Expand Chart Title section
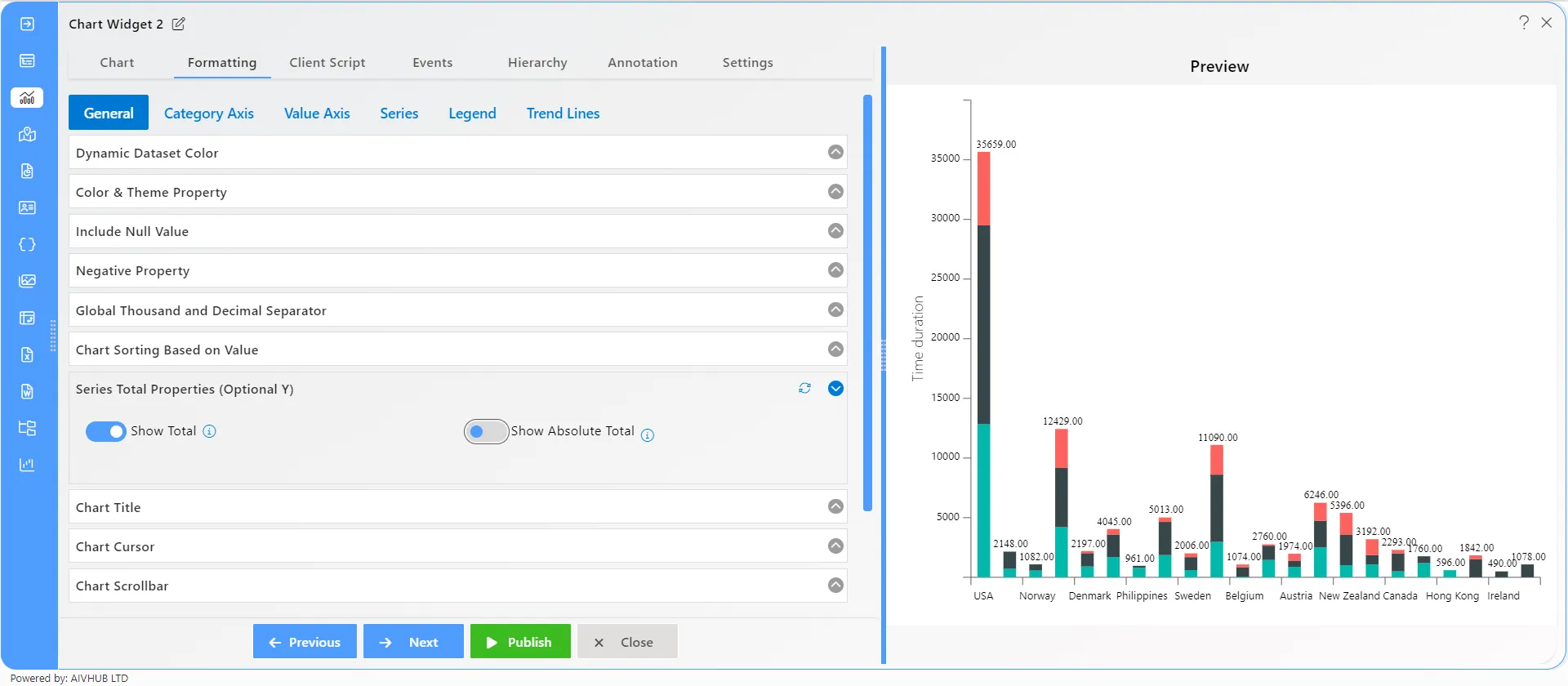Image resolution: width=1568 pixels, height=686 pixels. pyautogui.click(x=835, y=506)
